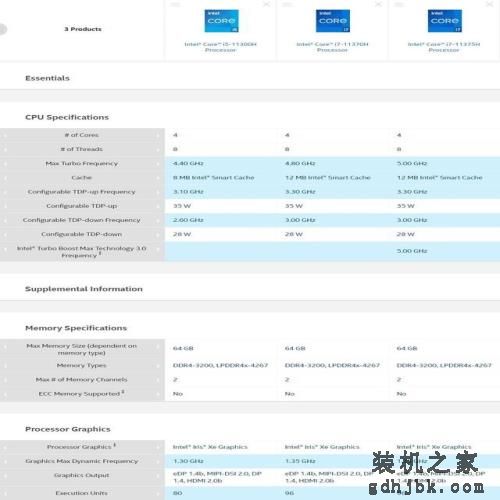This screenshot has width=500, height=500.
Task: Collapse the Memory Specifications section
Action: 76,328
